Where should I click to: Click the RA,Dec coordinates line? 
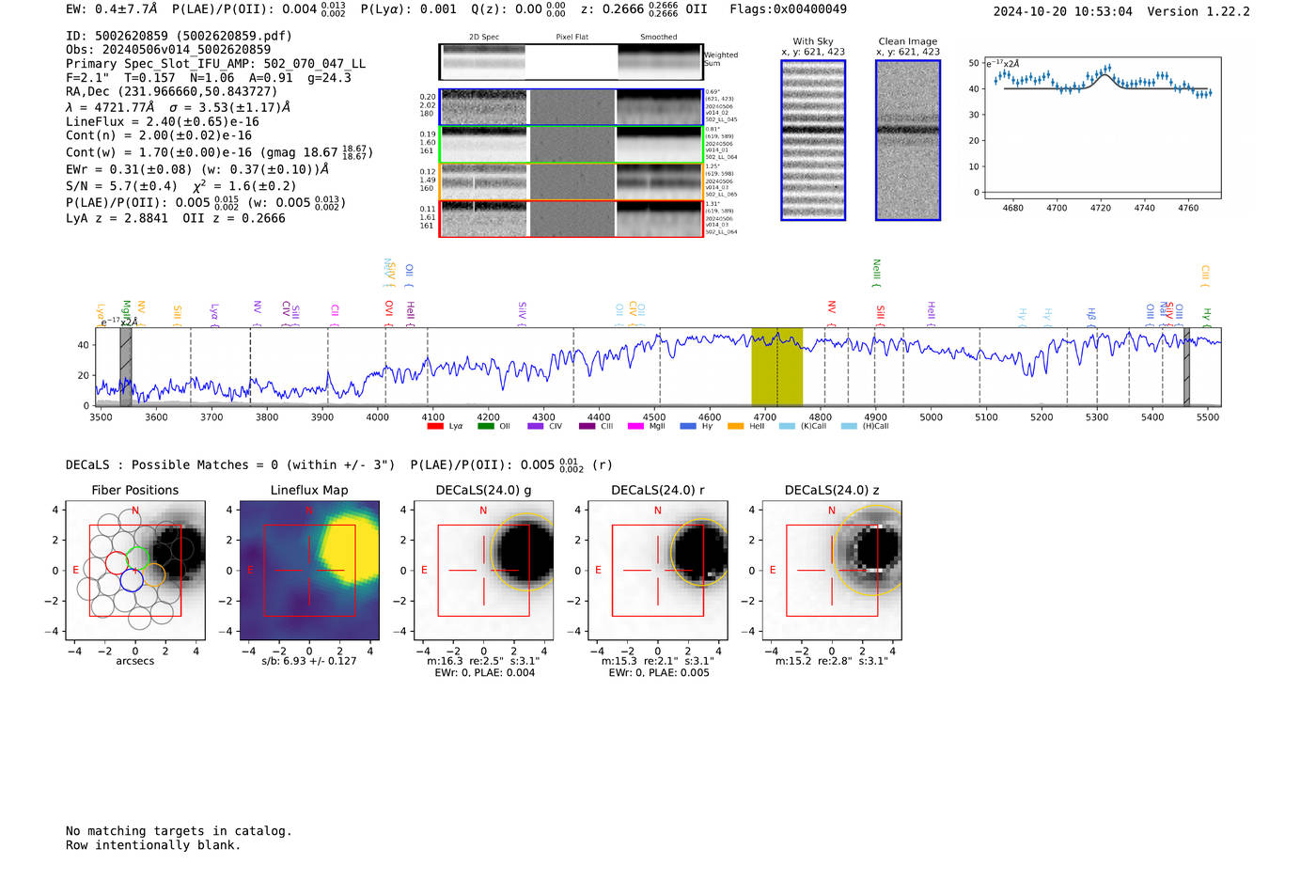pos(172,91)
